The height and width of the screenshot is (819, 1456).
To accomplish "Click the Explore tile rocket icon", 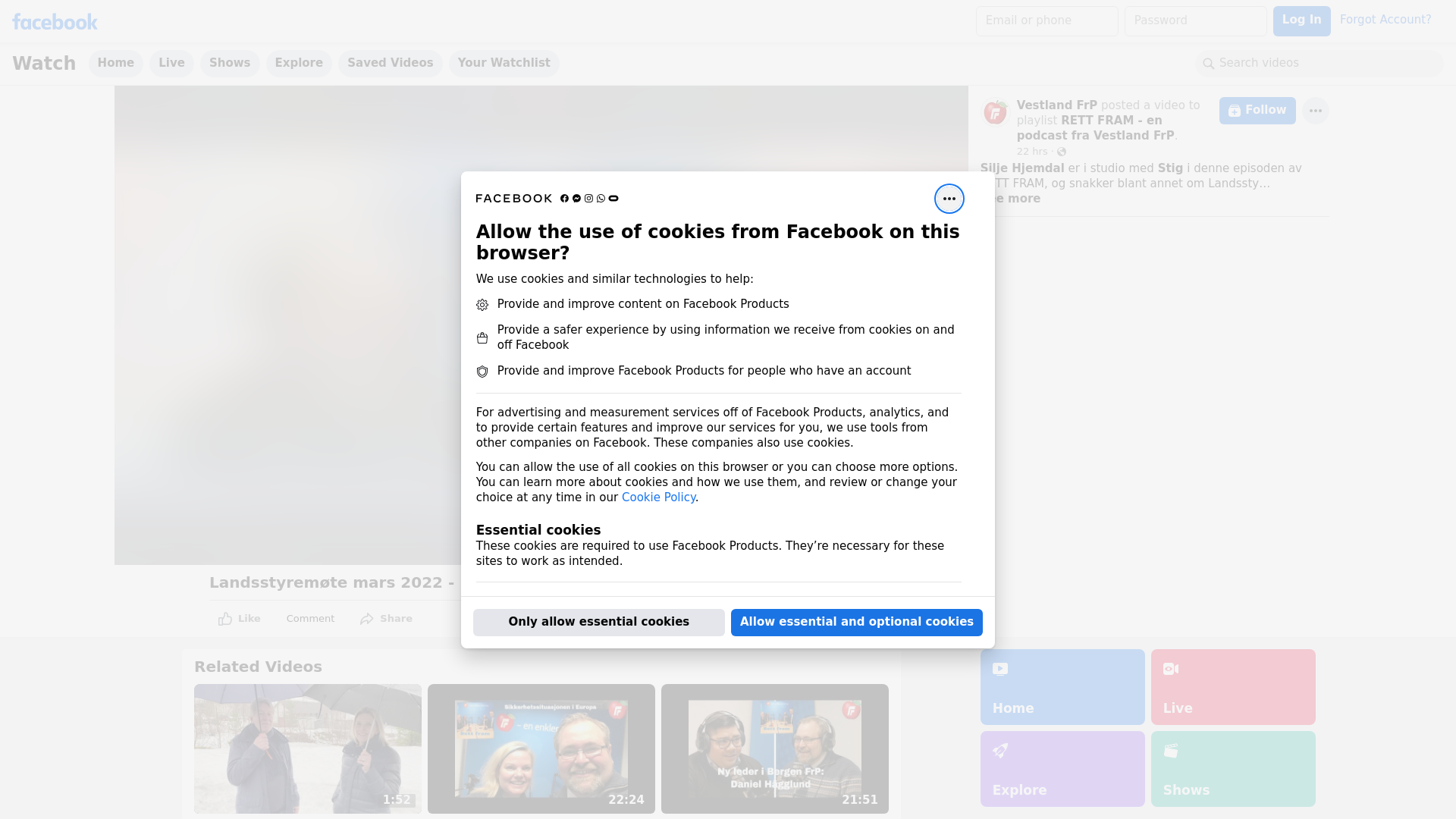I will [x=1000, y=751].
